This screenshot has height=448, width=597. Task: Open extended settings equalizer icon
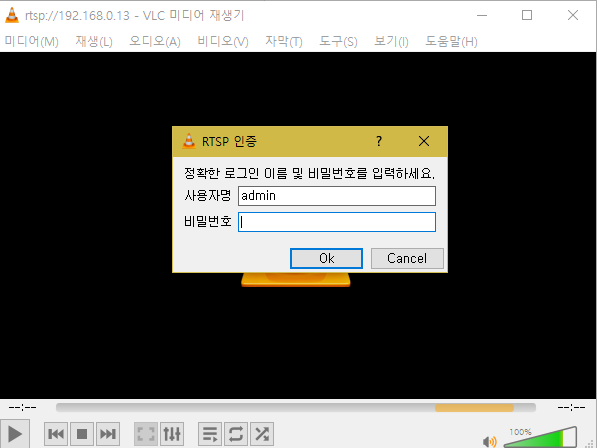tap(172, 434)
